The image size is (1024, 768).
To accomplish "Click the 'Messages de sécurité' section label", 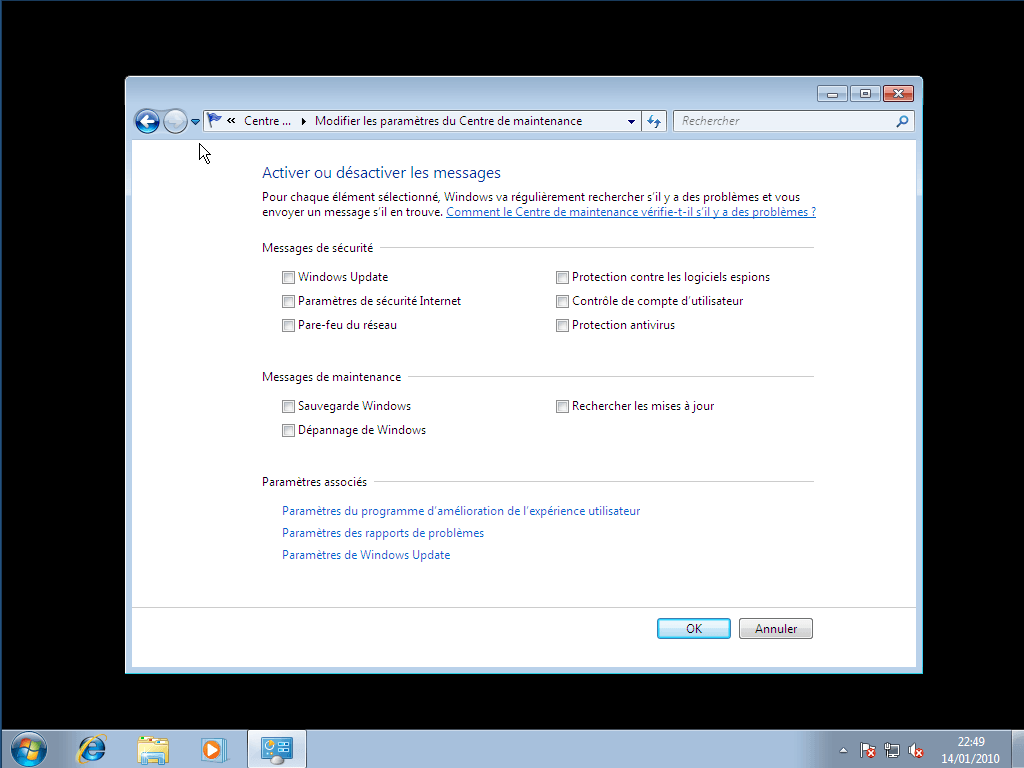I will click(317, 248).
